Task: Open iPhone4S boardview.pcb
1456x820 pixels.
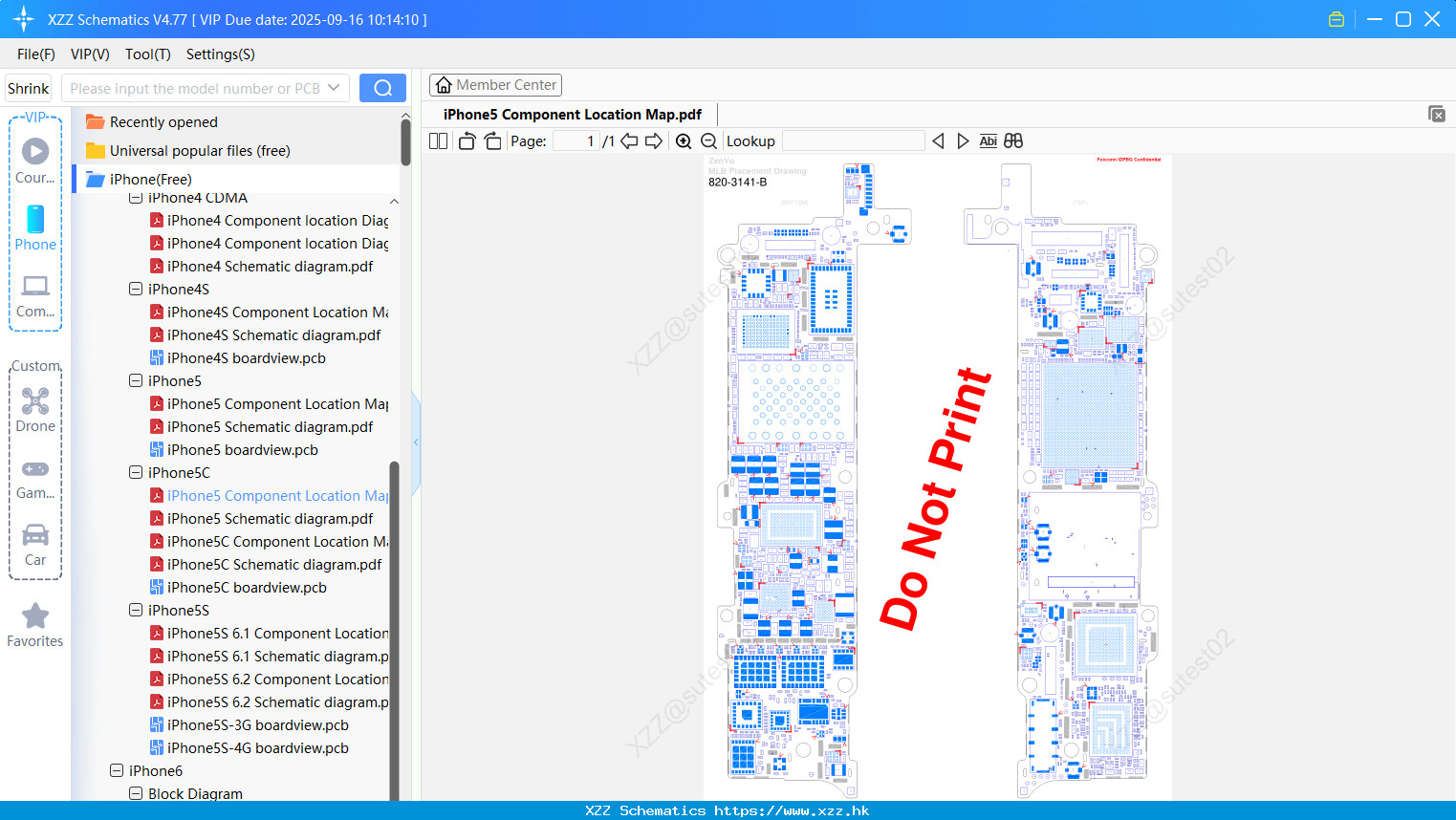Action: click(x=238, y=358)
